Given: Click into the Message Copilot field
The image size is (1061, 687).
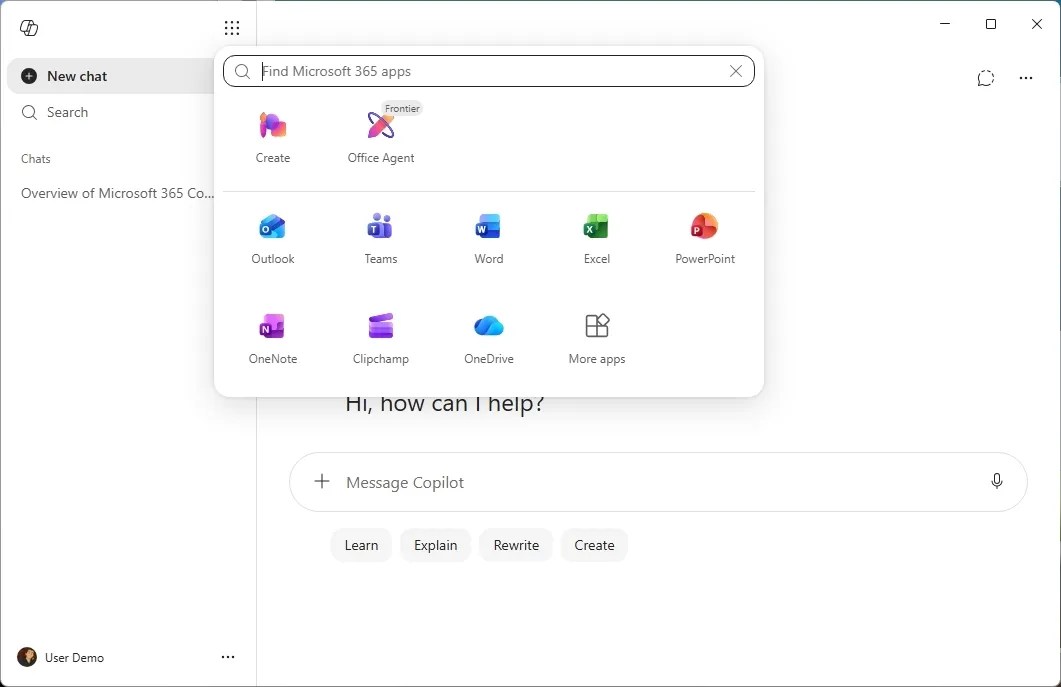Looking at the screenshot, I should (x=658, y=482).
